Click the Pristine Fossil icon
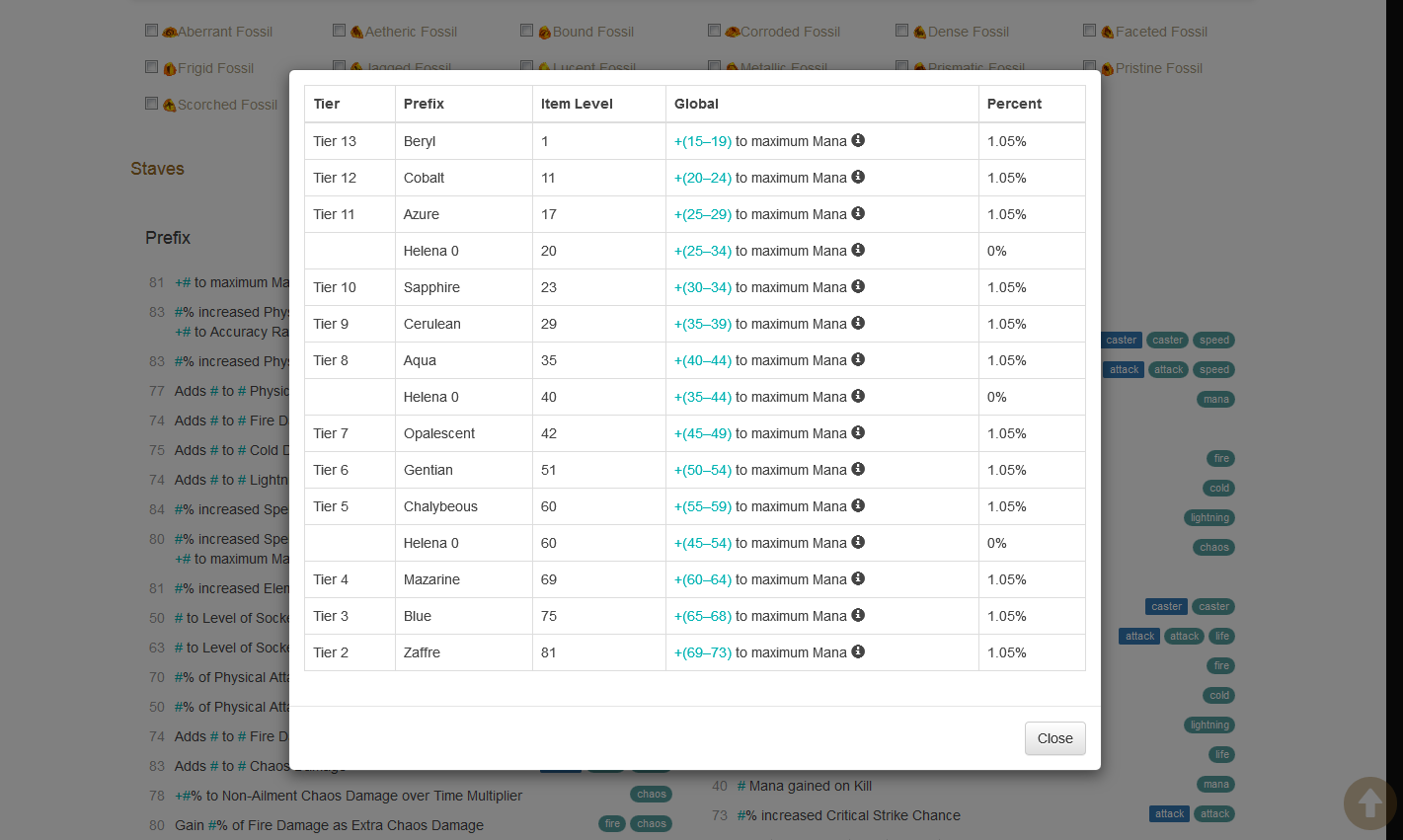This screenshot has height=840, width=1403. [1108, 69]
